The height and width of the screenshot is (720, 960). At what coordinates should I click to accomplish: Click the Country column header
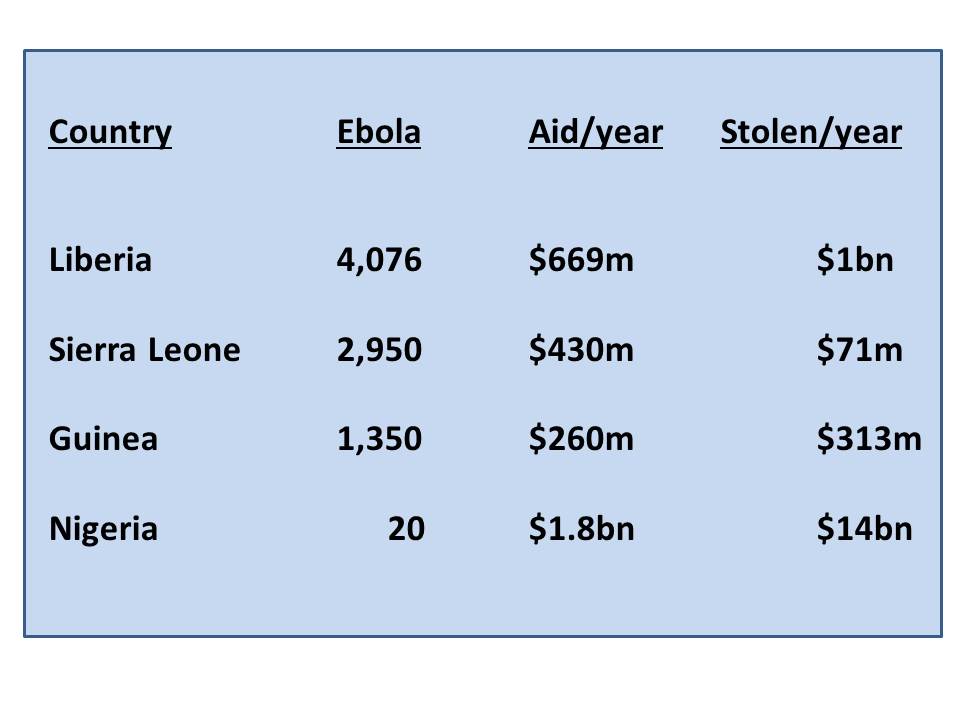110,133
